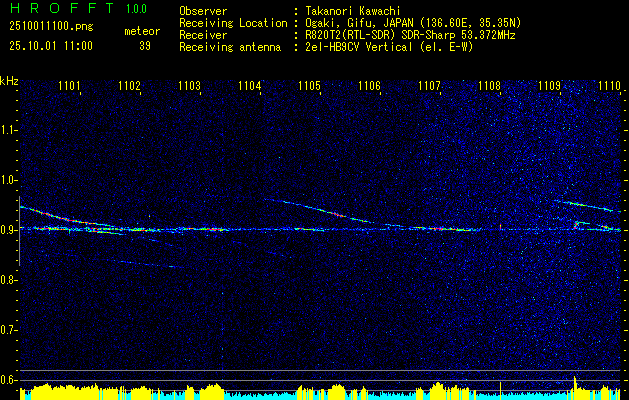Click the Receiver label
The image size is (629, 400).
click(x=203, y=35)
